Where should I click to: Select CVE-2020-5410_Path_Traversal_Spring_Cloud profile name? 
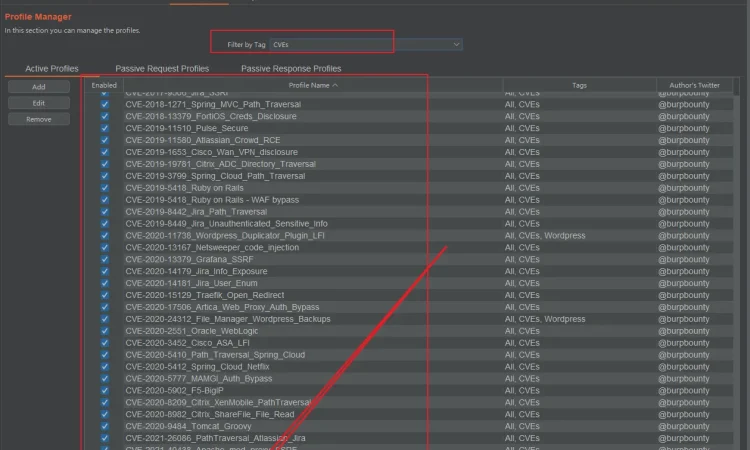(x=215, y=355)
